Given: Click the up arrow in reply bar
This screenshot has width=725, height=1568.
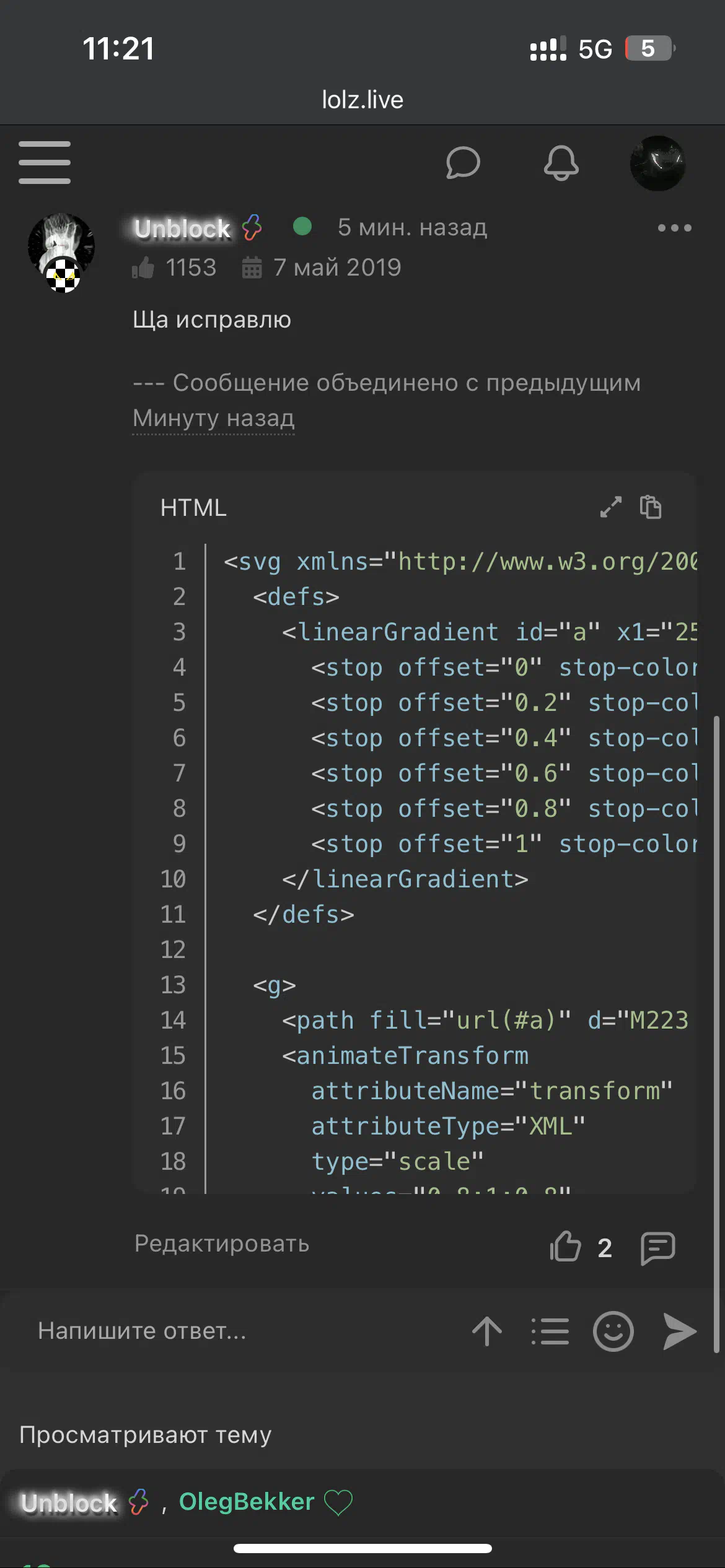Looking at the screenshot, I should coord(487,1331).
